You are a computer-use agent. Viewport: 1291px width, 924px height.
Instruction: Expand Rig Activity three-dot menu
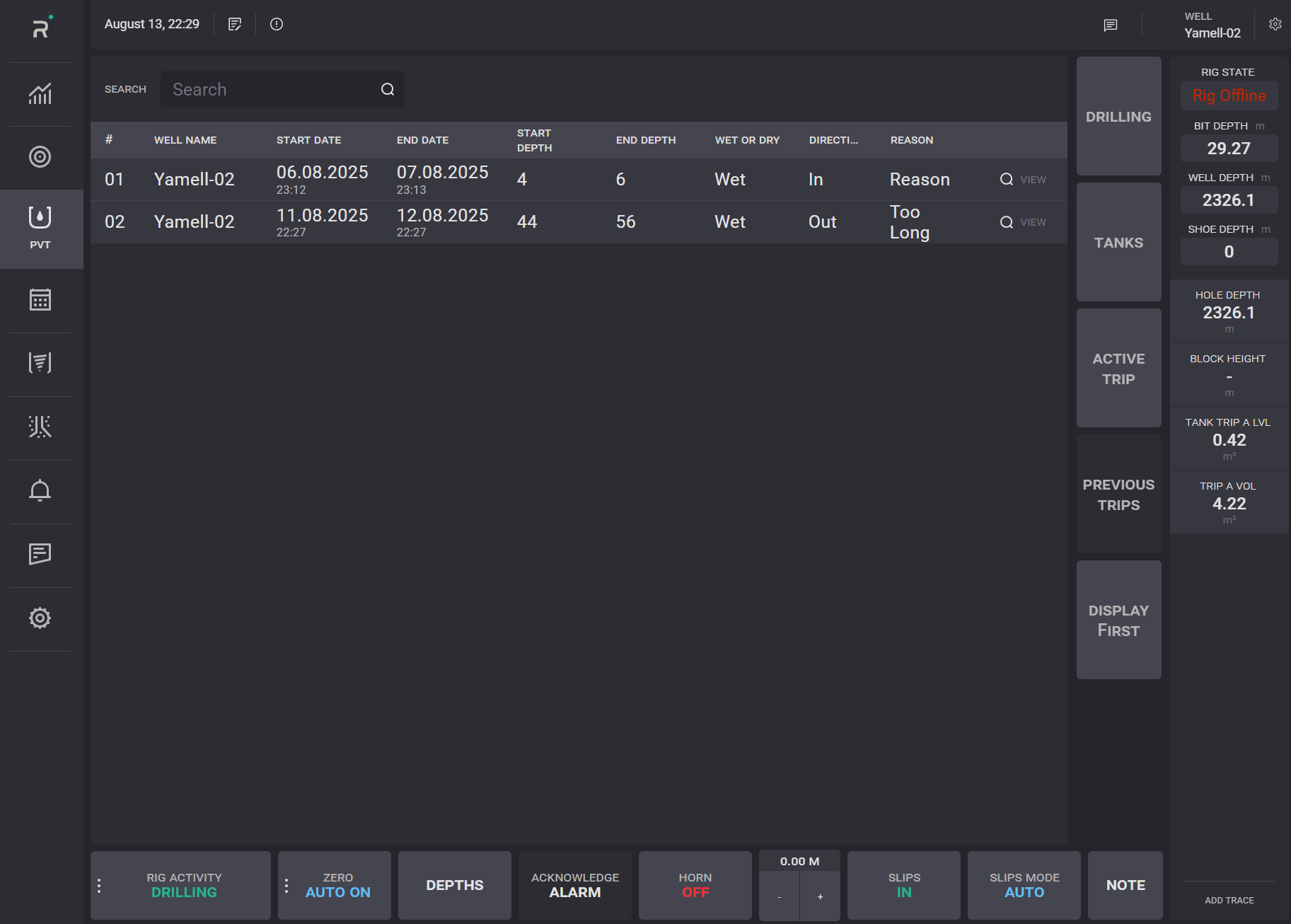[99, 886]
